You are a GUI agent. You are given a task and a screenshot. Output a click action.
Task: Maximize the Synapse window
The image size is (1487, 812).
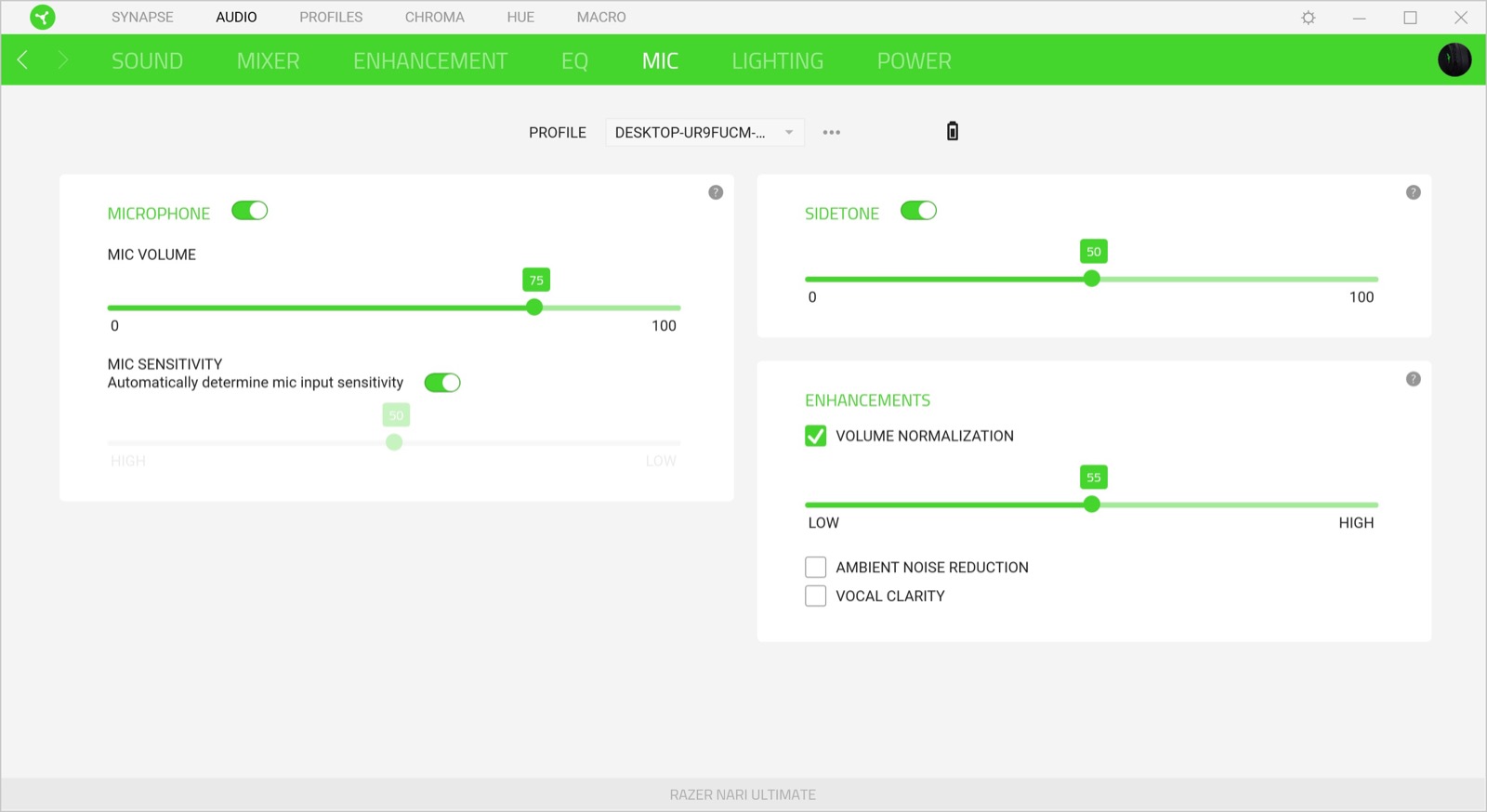[1410, 18]
